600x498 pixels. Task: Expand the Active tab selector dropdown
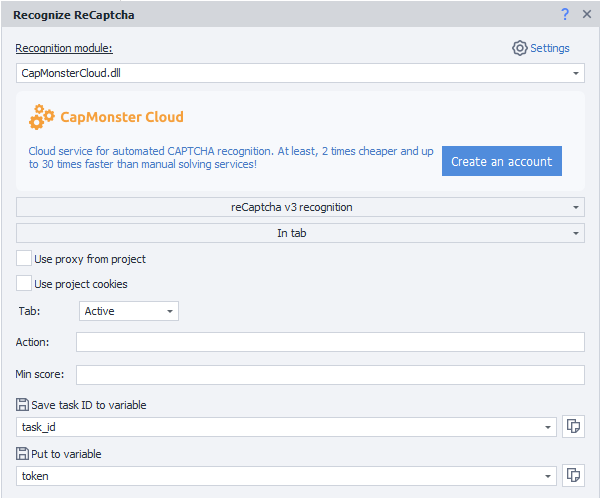pos(170,311)
